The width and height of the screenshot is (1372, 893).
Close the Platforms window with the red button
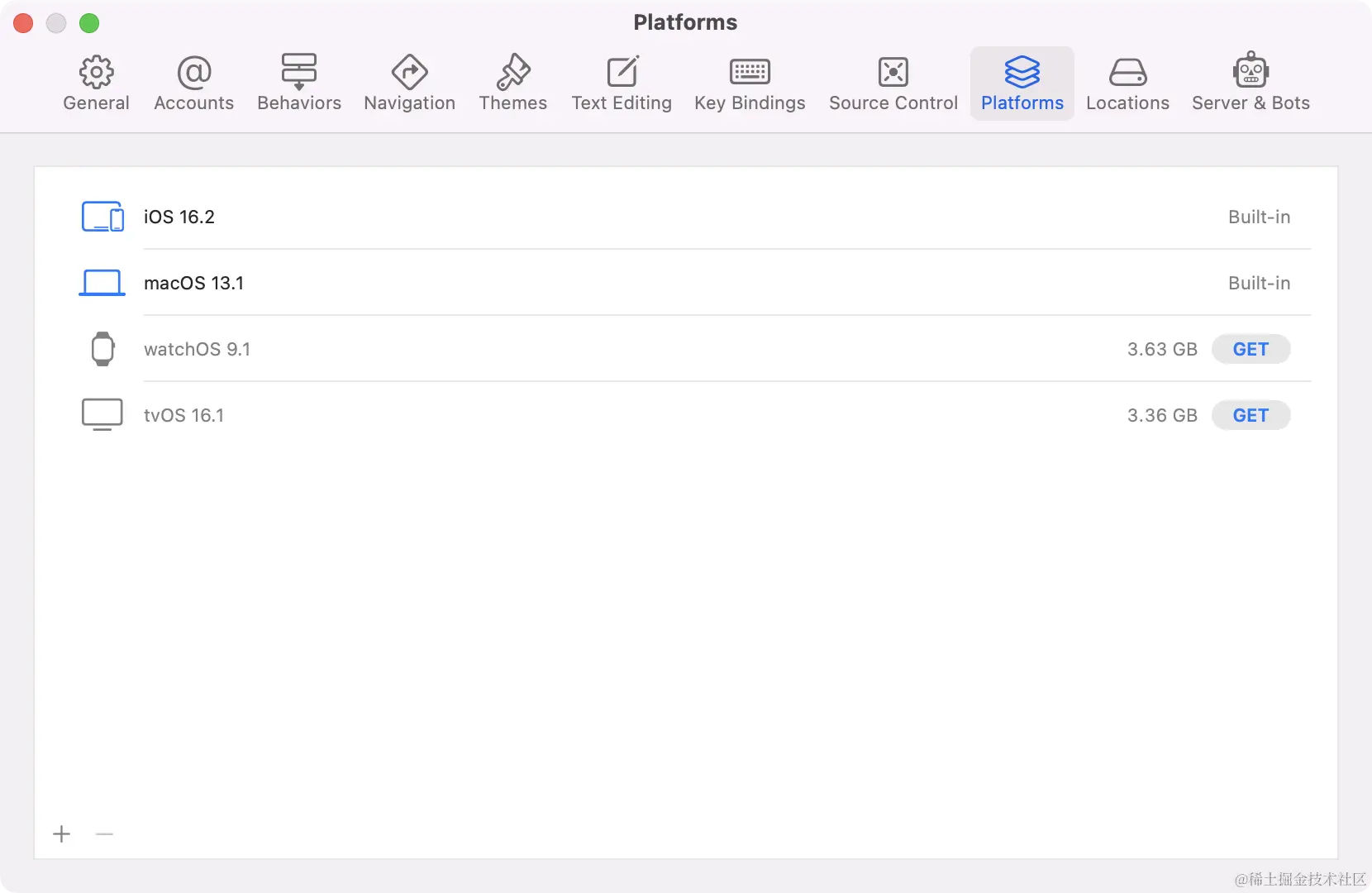pyautogui.click(x=23, y=23)
